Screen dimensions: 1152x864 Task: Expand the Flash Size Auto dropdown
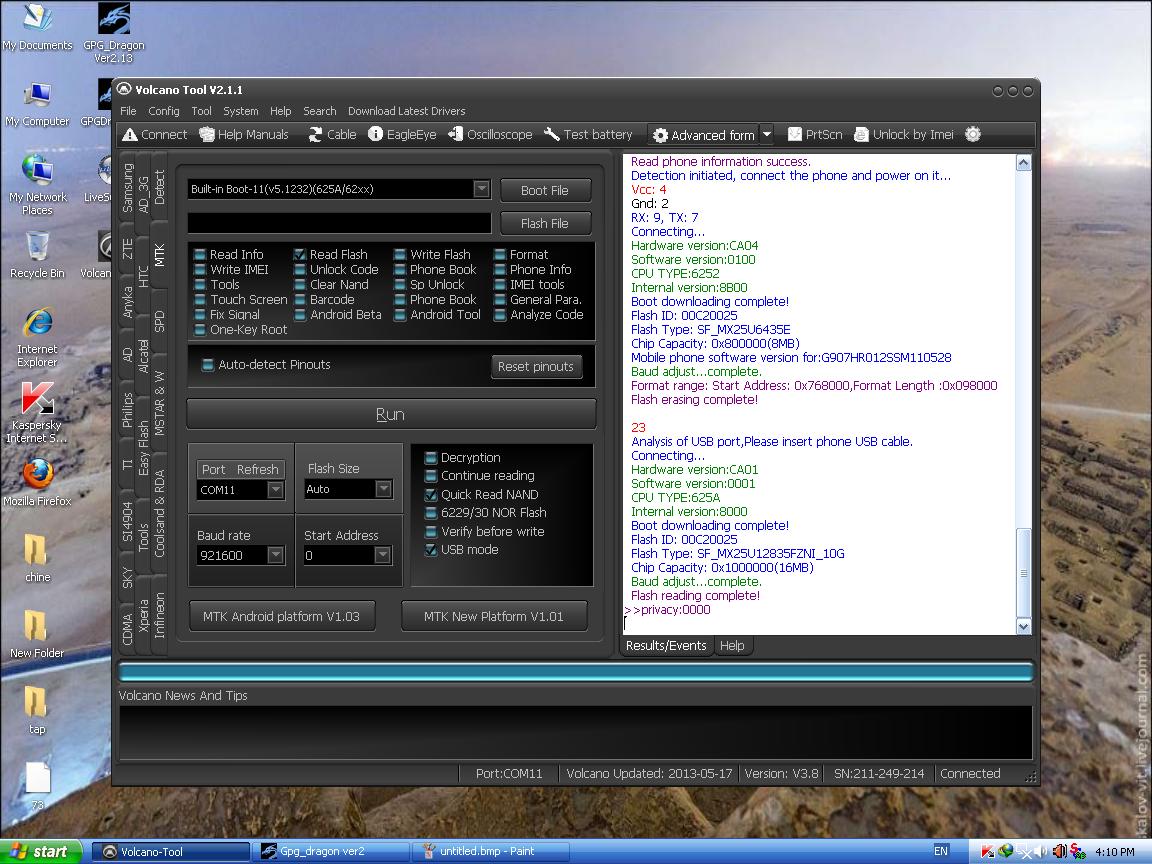(x=384, y=489)
